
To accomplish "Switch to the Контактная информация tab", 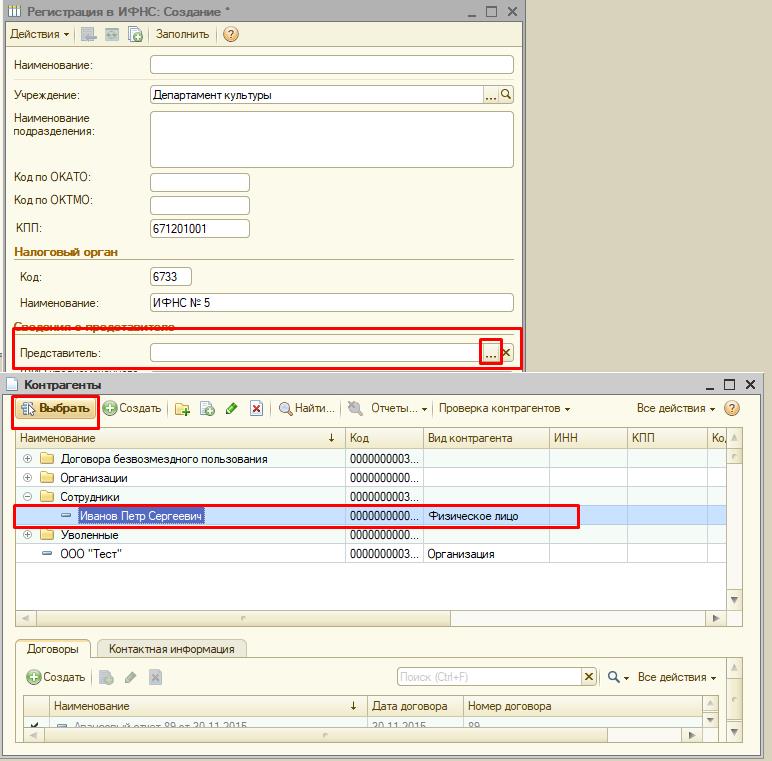I will (172, 649).
